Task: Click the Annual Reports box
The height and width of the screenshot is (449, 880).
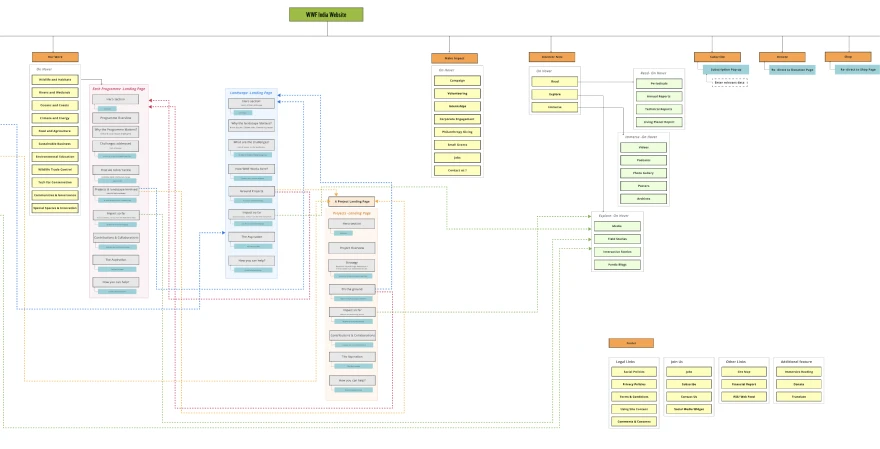Action: click(x=659, y=97)
